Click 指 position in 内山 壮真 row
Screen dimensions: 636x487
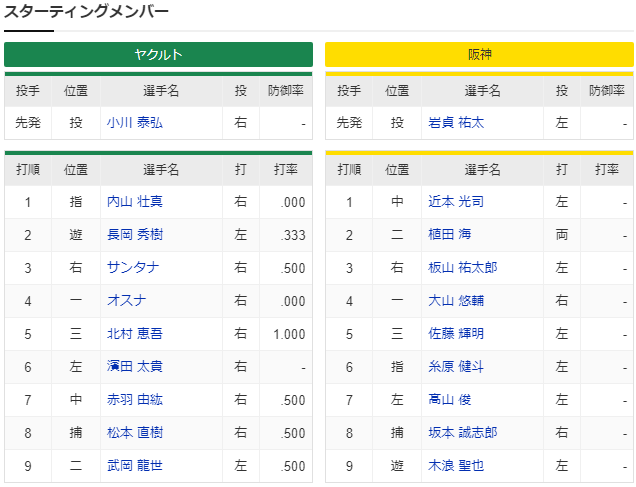point(76,202)
